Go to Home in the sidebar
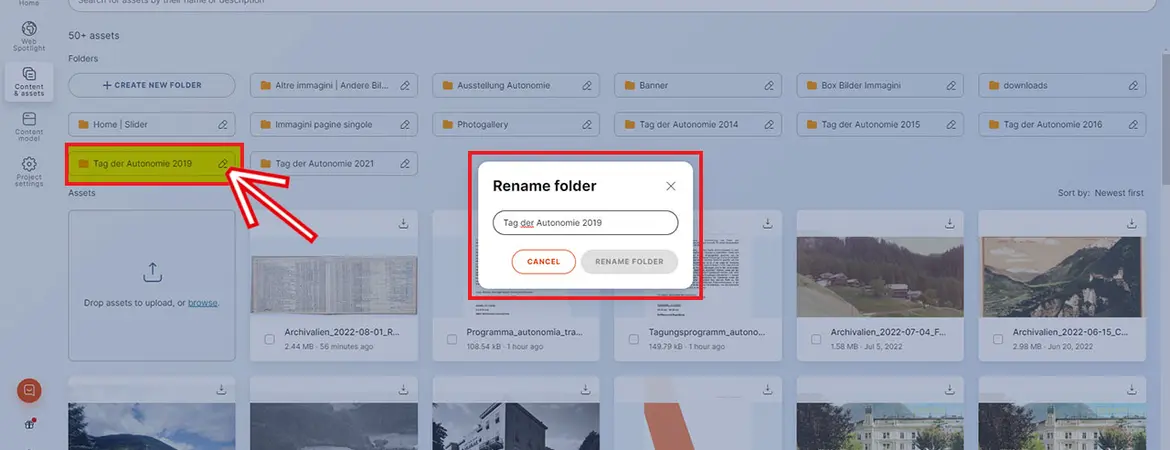This screenshot has width=1170, height=450. (x=29, y=4)
